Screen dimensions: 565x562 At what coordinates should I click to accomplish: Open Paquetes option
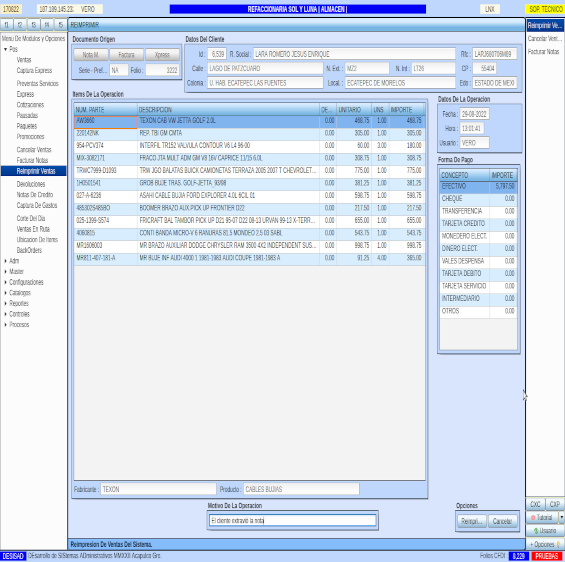pos(27,126)
